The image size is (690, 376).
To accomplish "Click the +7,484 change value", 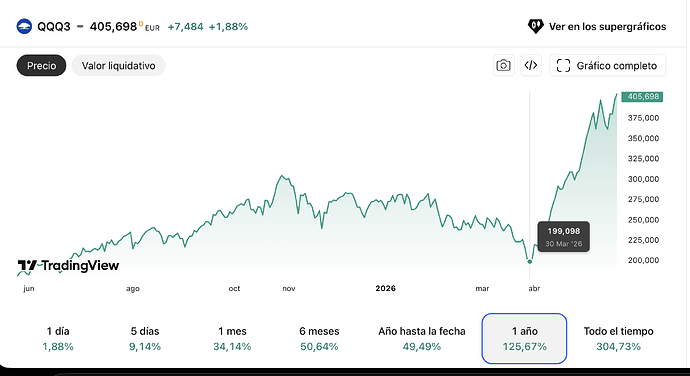I will point(185,27).
